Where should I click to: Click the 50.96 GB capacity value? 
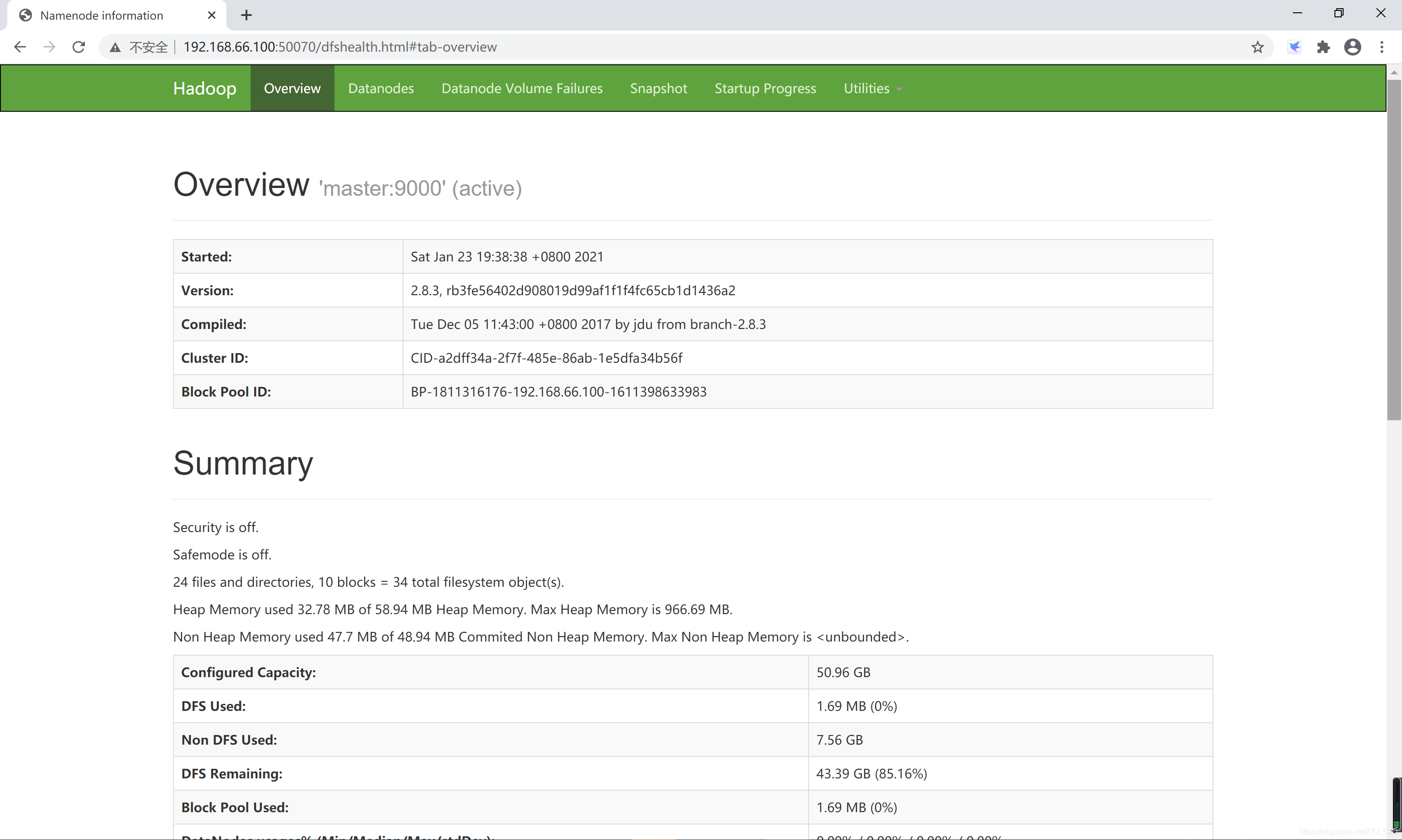843,673
